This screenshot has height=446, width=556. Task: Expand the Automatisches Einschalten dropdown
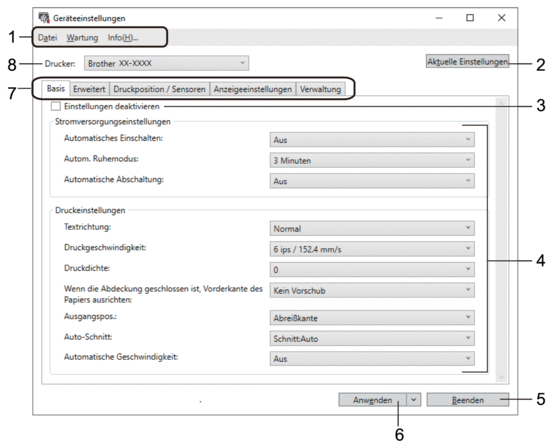[x=372, y=140]
